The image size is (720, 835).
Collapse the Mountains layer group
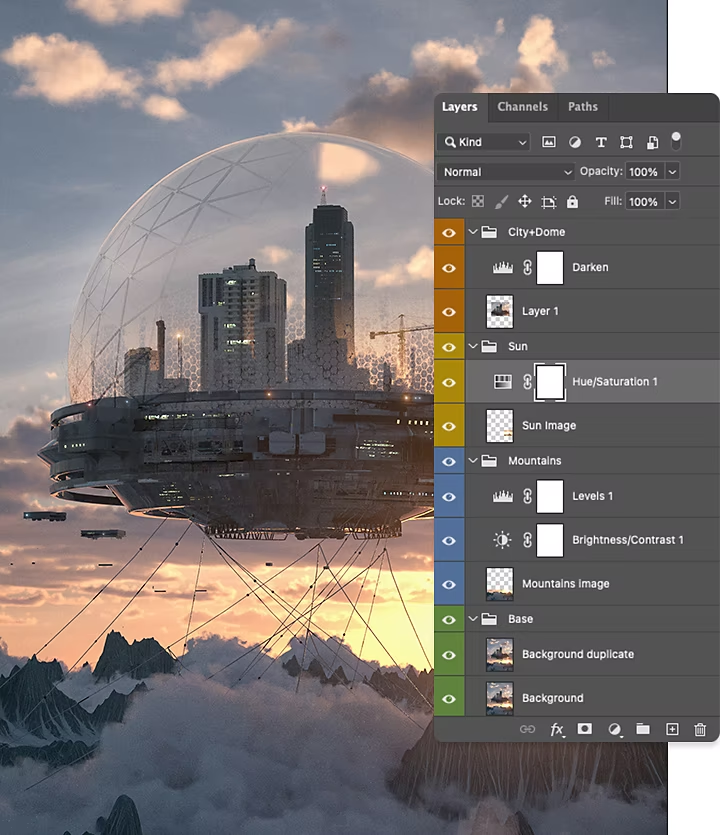pyautogui.click(x=473, y=461)
